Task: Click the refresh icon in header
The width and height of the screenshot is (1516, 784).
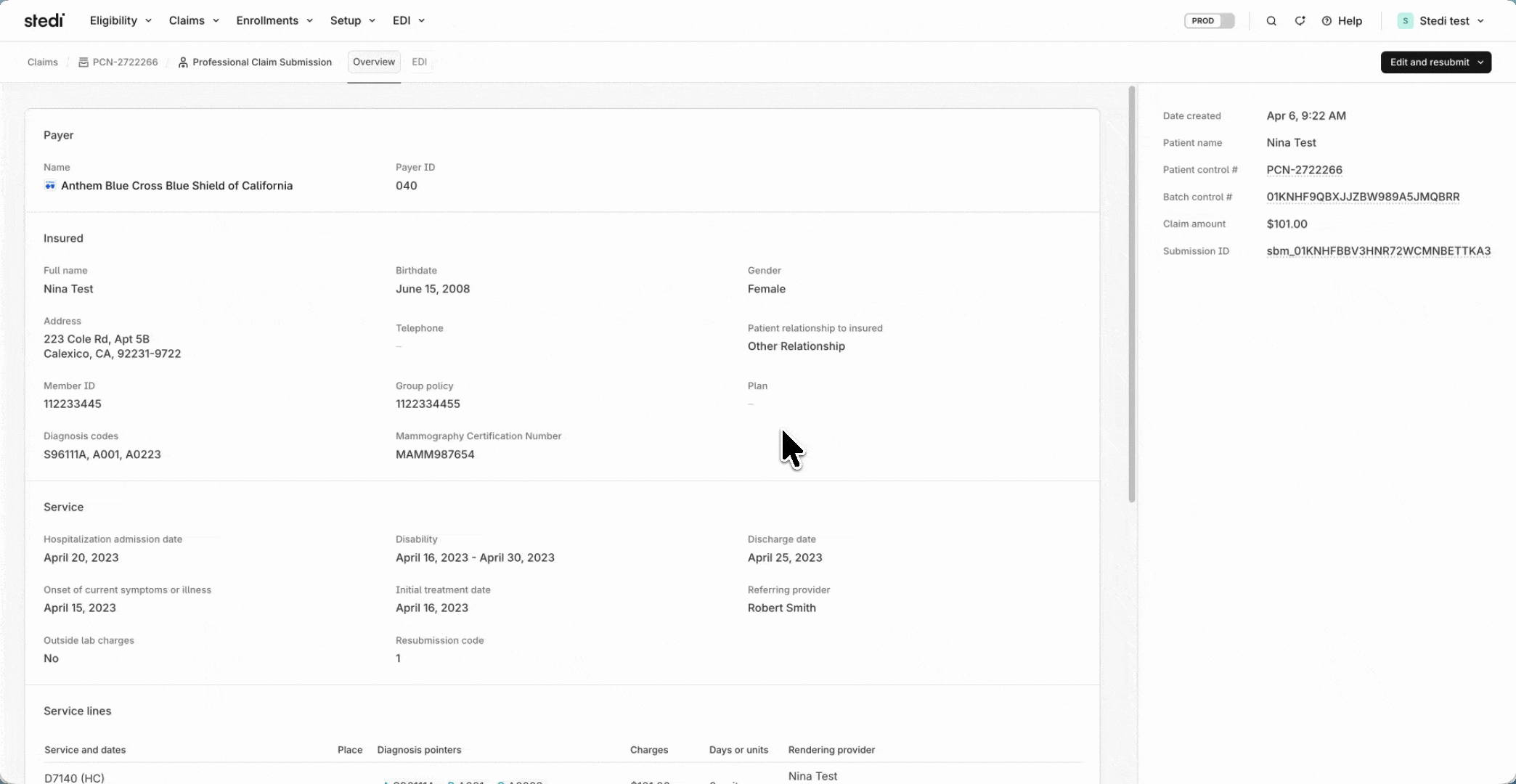Action: 1300,21
